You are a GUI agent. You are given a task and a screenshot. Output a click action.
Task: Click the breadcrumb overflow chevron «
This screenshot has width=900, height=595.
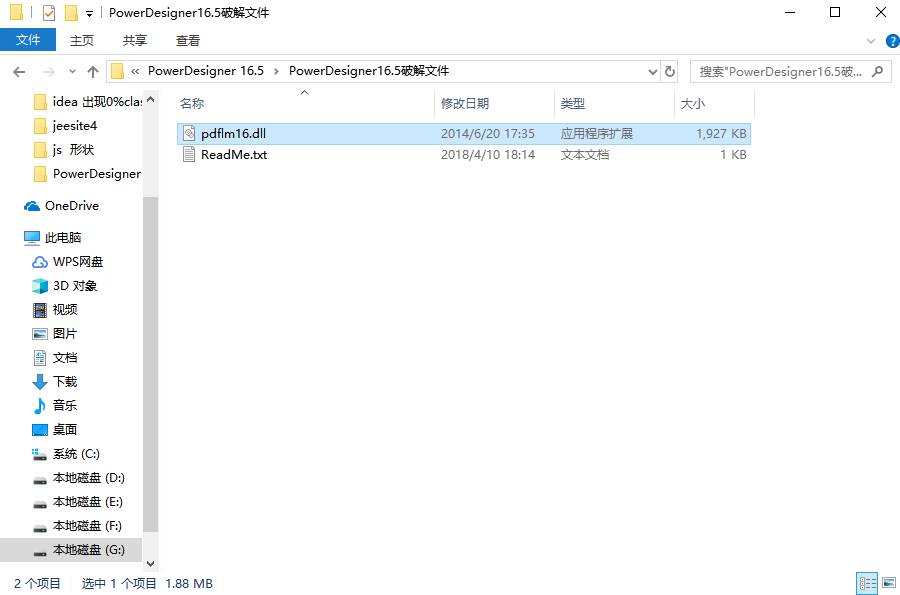click(135, 72)
